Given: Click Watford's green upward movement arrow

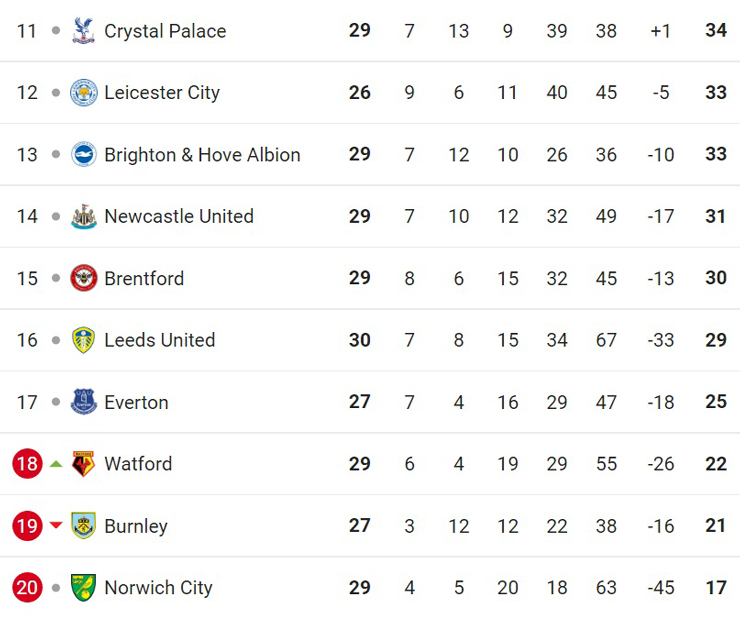Looking at the screenshot, I should (x=56, y=464).
